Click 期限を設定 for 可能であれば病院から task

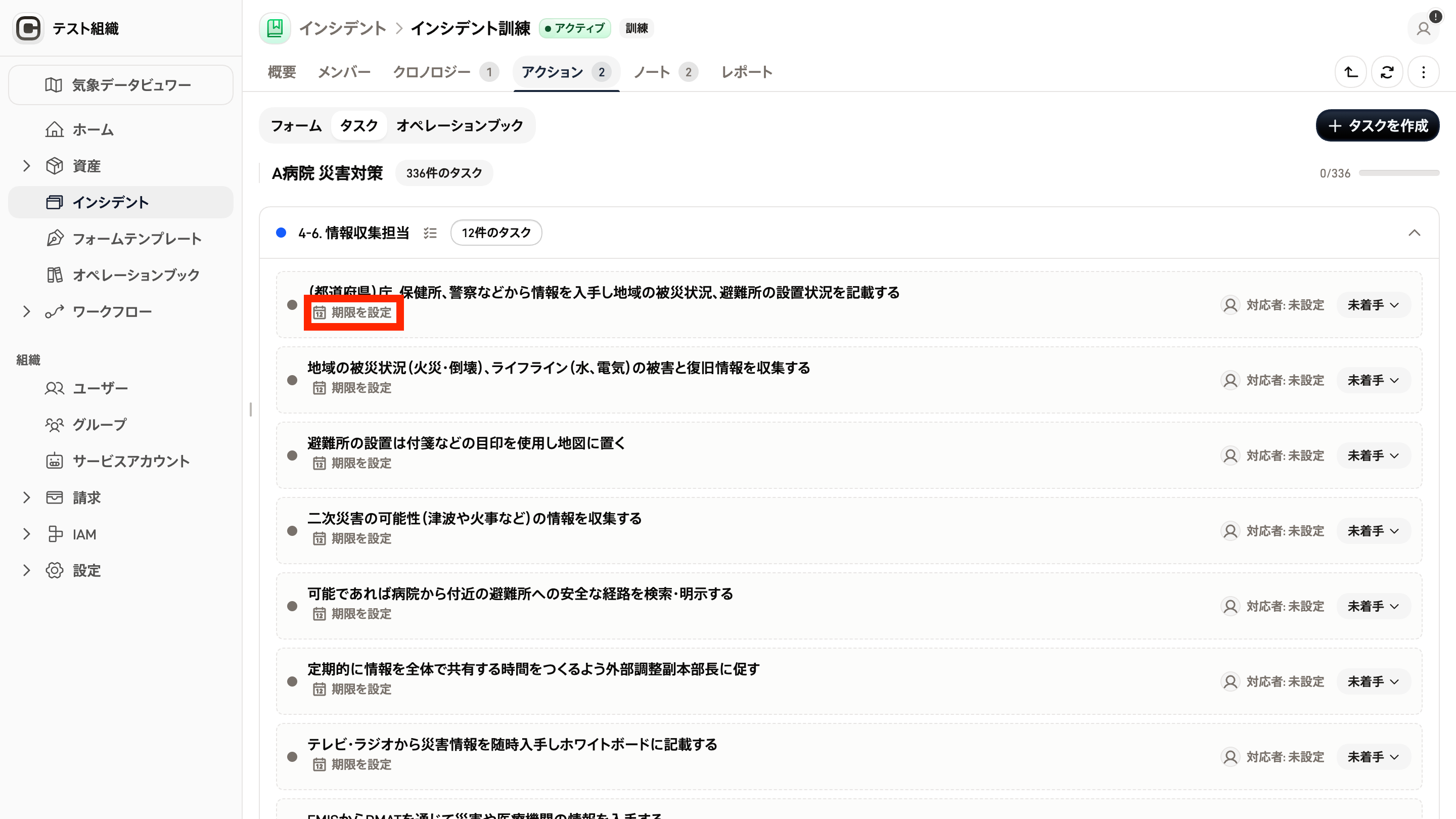(352, 614)
